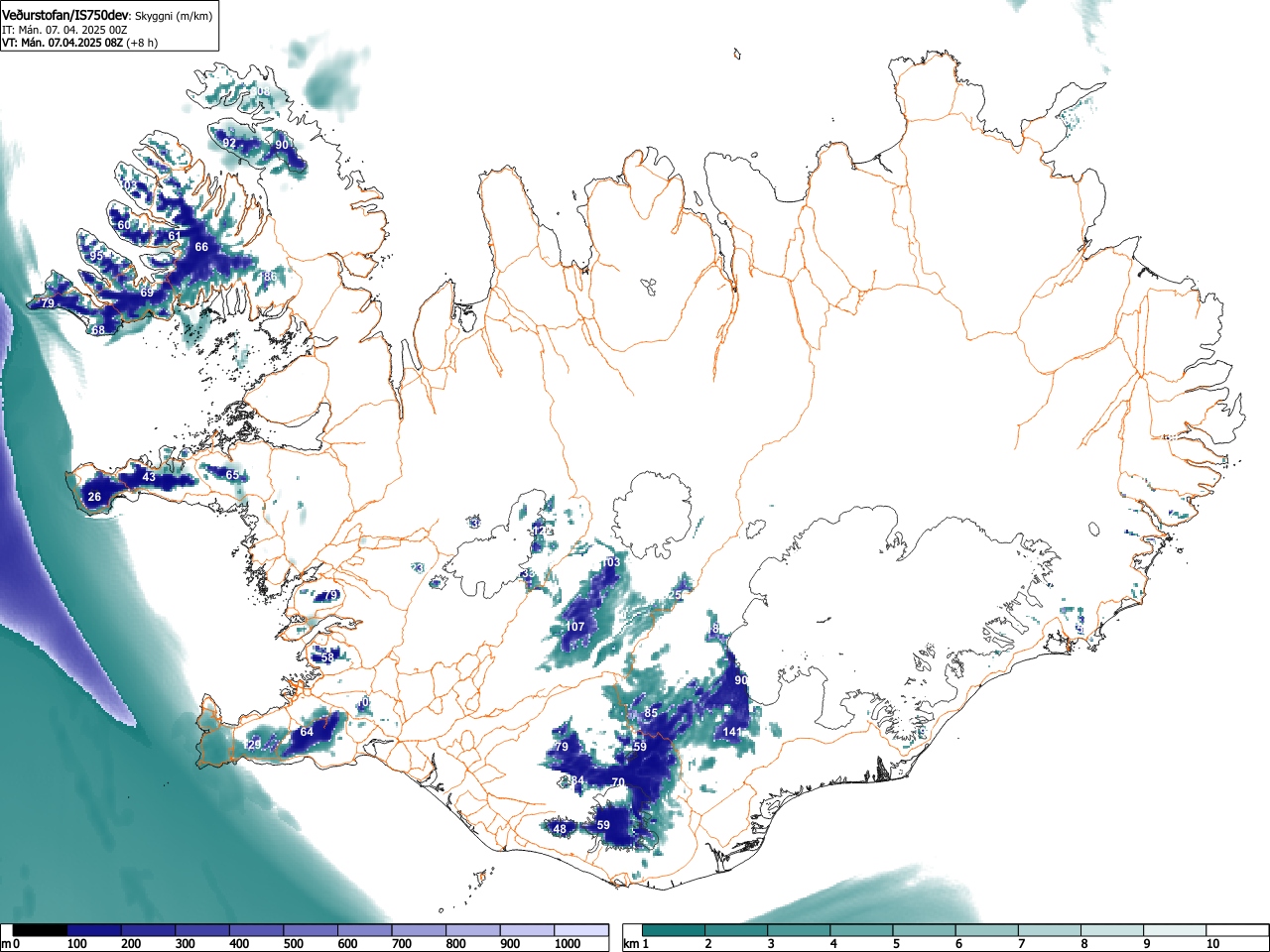Click the visibility value 64 on Reykjanes
The height and width of the screenshot is (952, 1270).
pos(307,732)
